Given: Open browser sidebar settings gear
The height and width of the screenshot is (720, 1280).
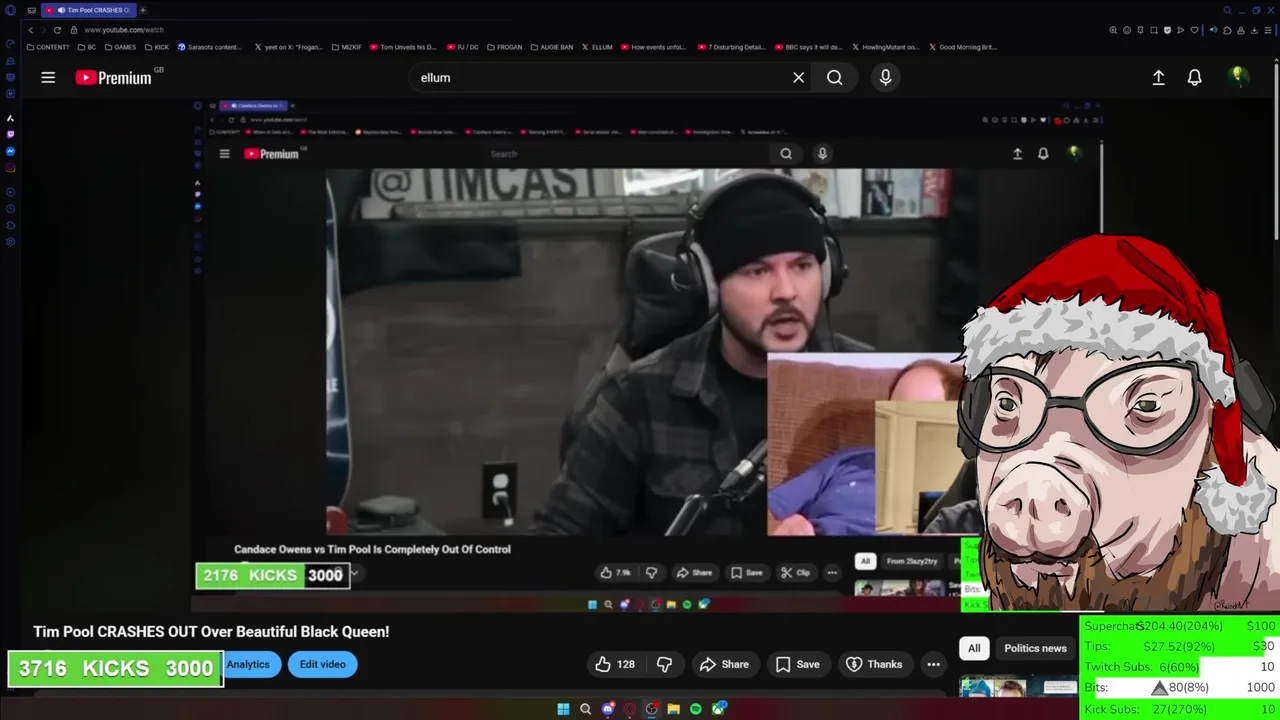Looking at the screenshot, I should pos(11,241).
